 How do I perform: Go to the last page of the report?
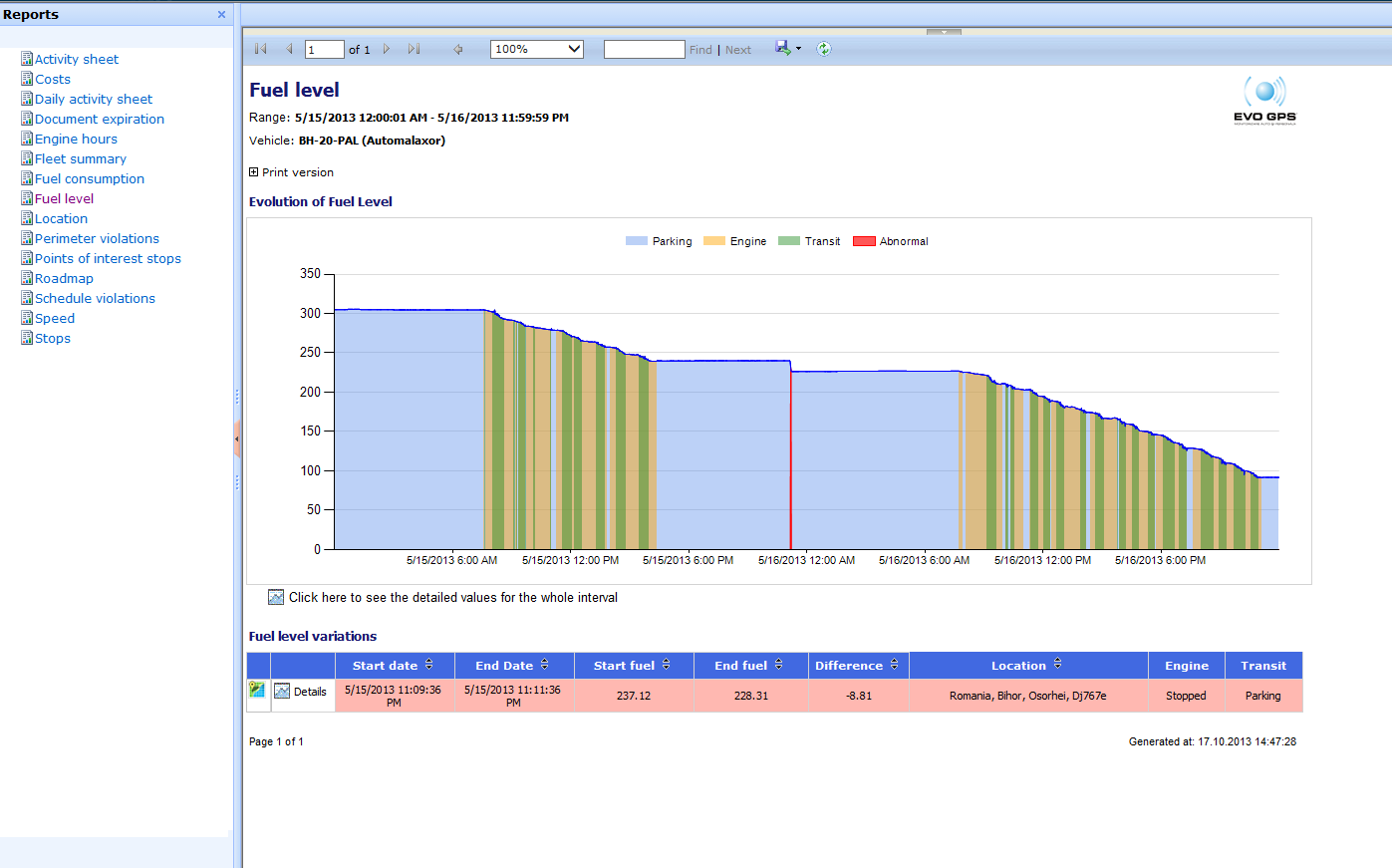tap(414, 49)
